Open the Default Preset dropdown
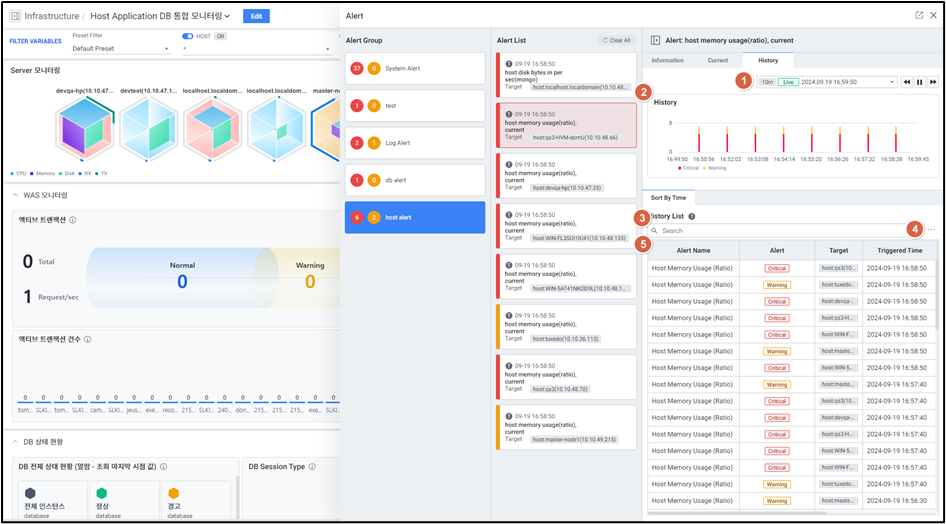Image resolution: width=946 pixels, height=524 pixels. pos(120,48)
